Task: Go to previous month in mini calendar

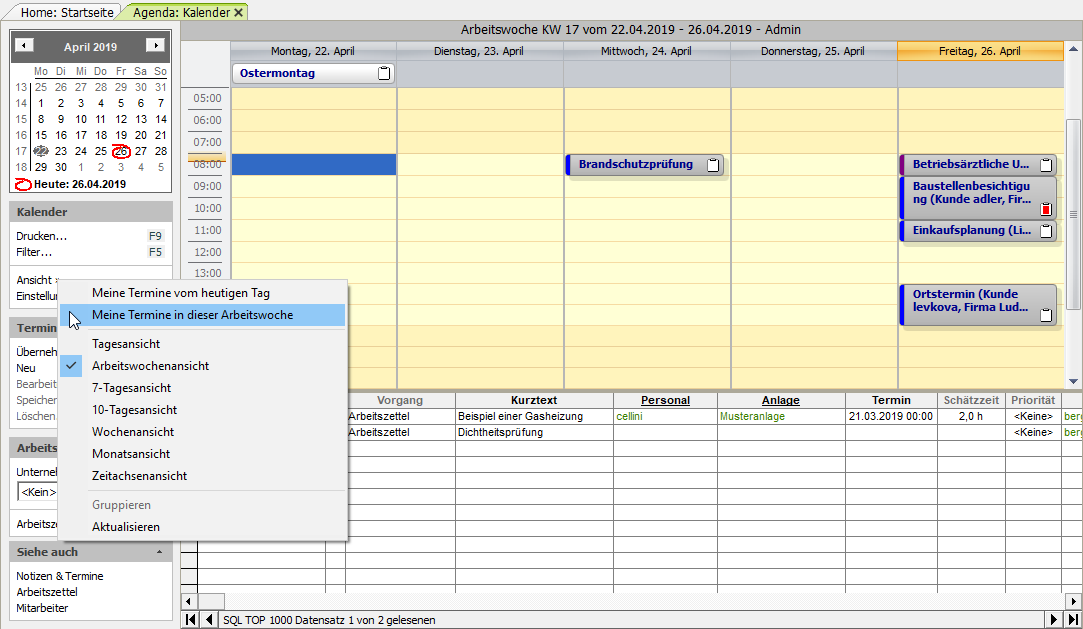Action: click(x=25, y=46)
